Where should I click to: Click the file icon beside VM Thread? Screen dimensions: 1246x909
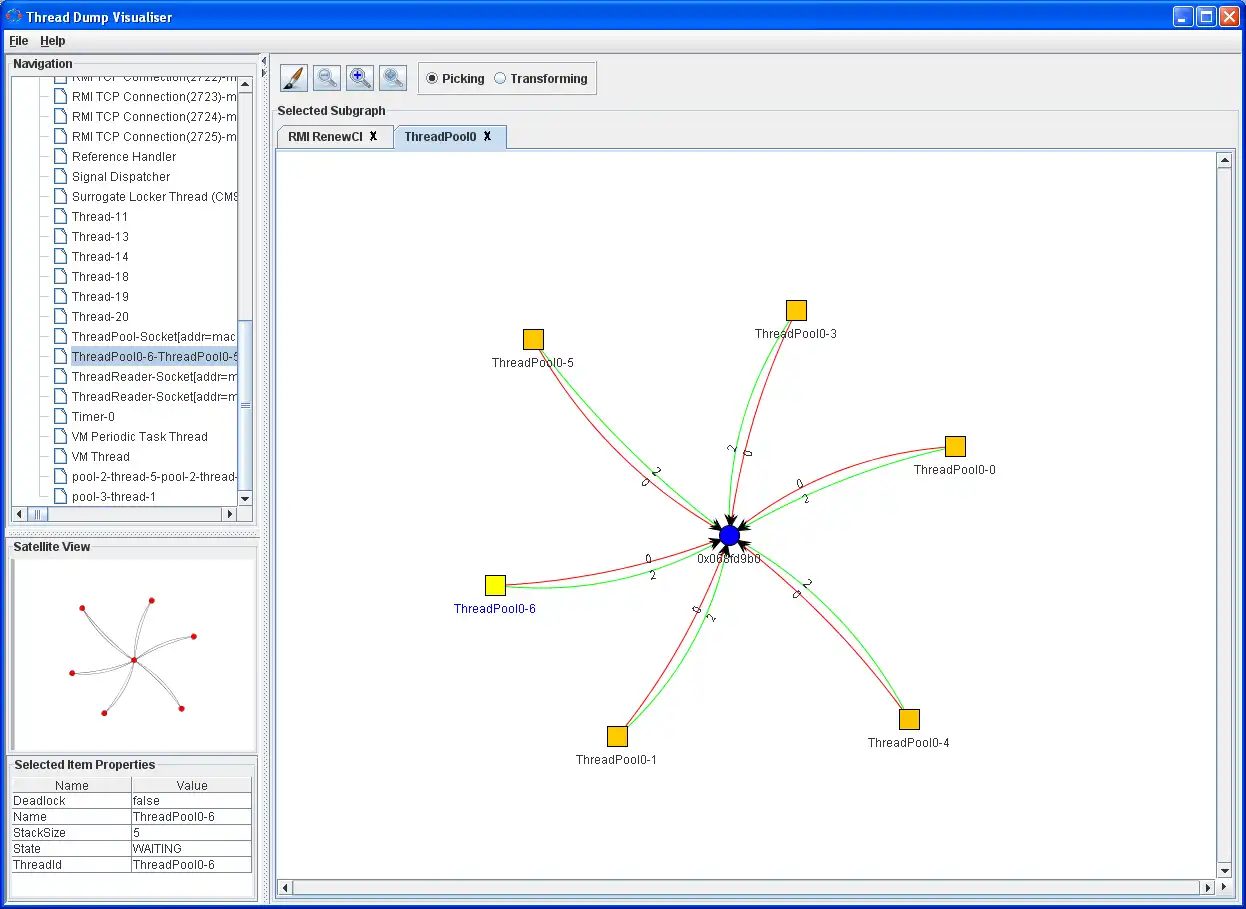click(60, 457)
